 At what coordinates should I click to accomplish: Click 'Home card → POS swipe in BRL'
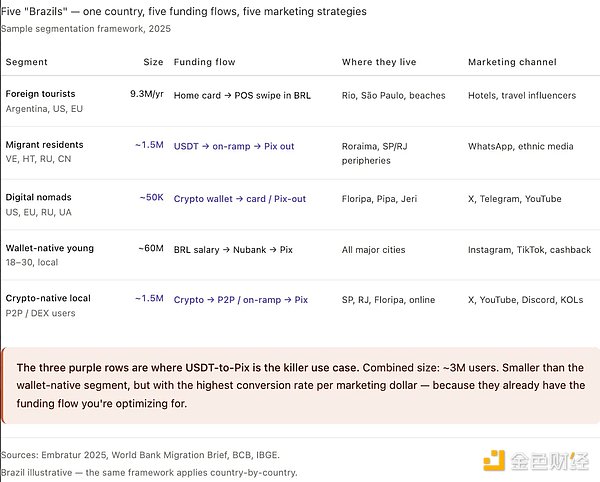[242, 95]
